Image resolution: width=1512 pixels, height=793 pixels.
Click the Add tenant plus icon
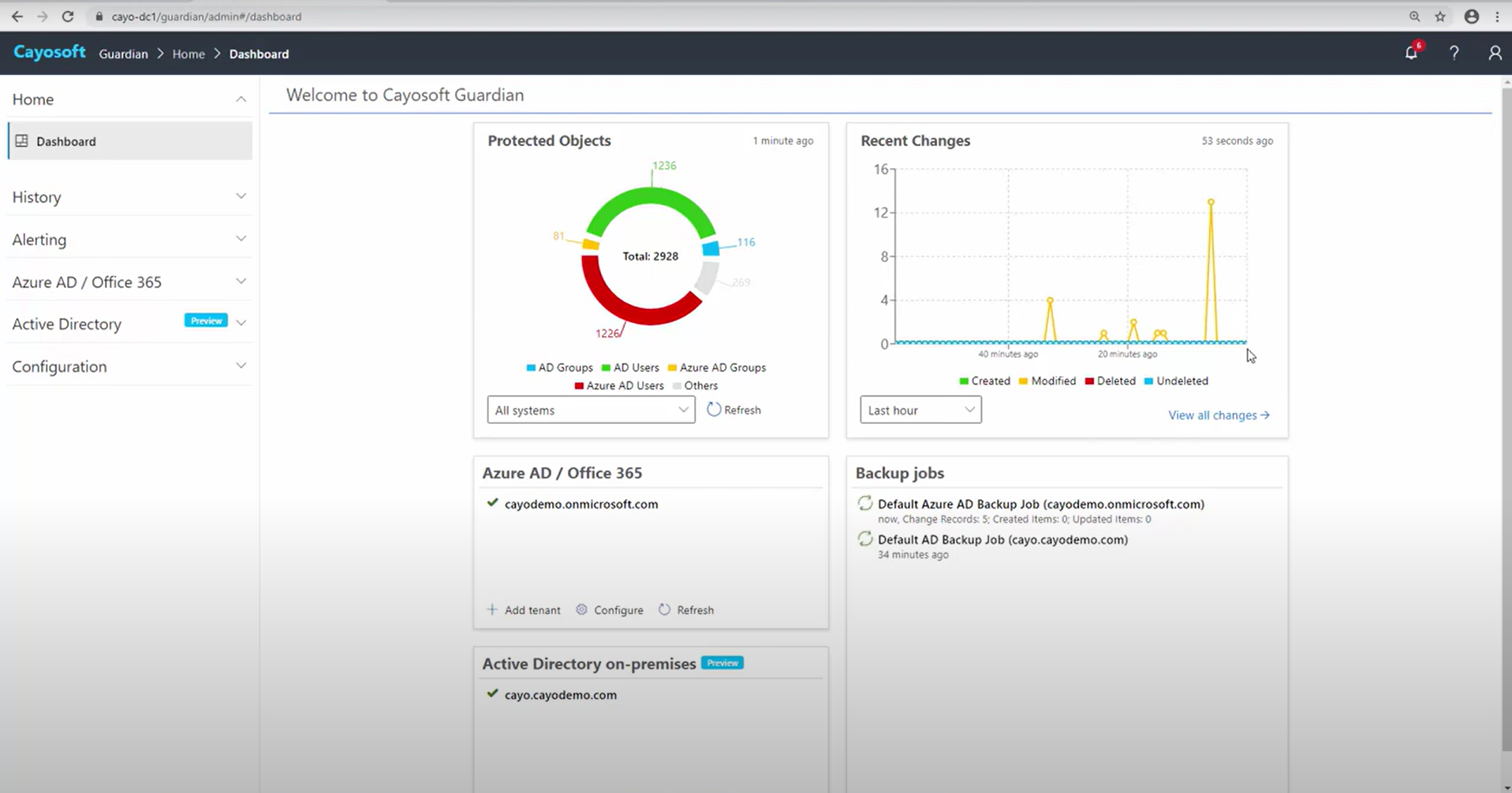pyautogui.click(x=492, y=610)
